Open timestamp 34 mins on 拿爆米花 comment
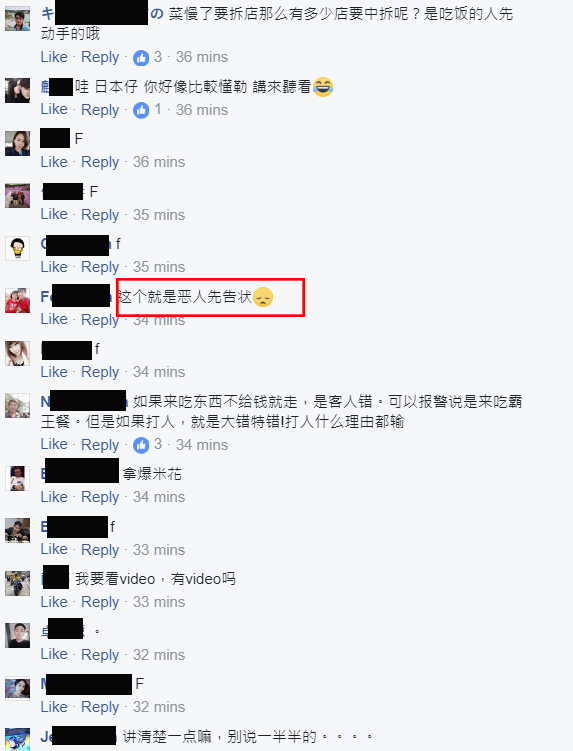Viewport: 573px width, 751px height. (x=159, y=497)
